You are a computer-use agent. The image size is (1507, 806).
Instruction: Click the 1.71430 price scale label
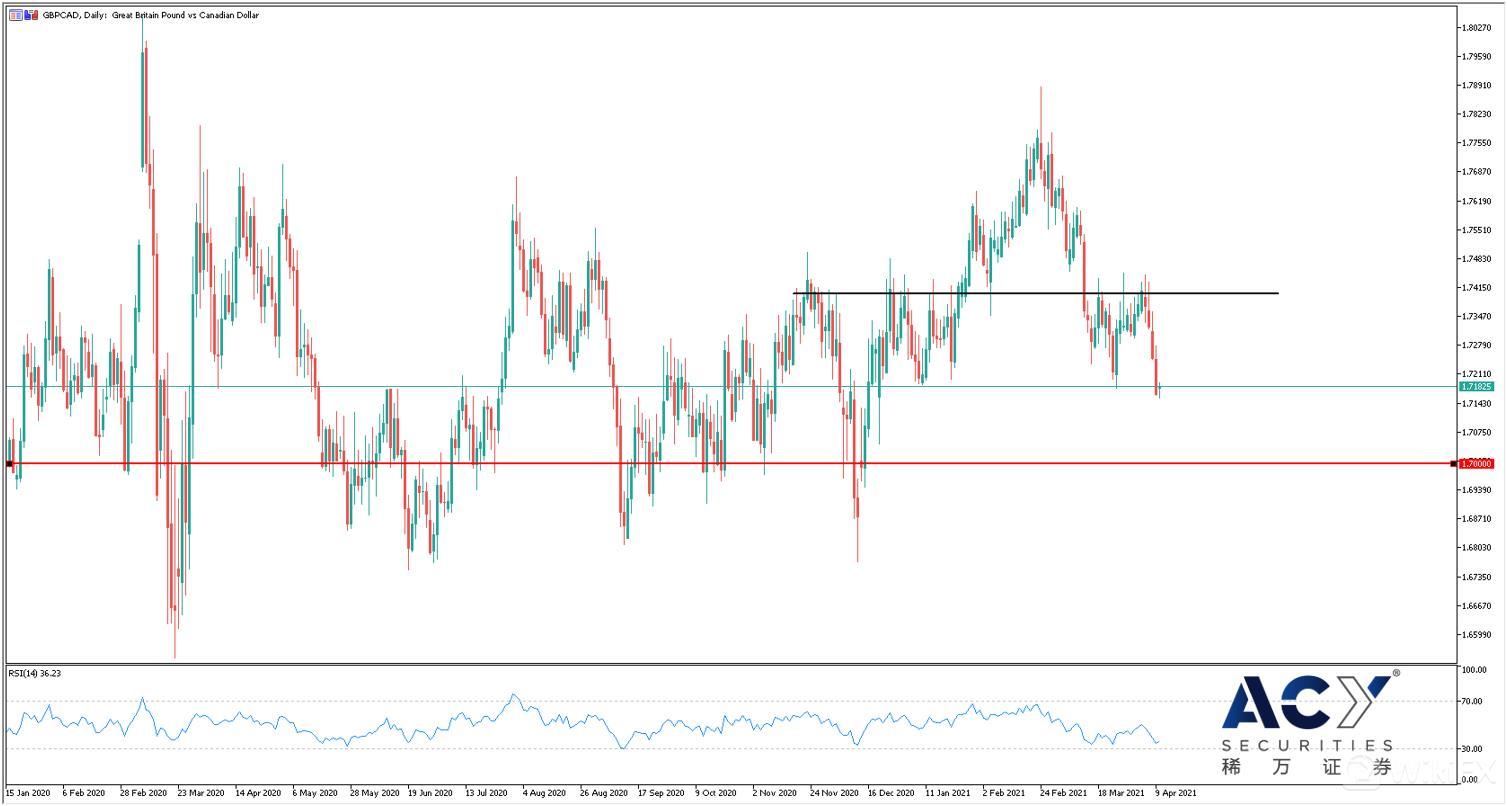click(x=1476, y=403)
